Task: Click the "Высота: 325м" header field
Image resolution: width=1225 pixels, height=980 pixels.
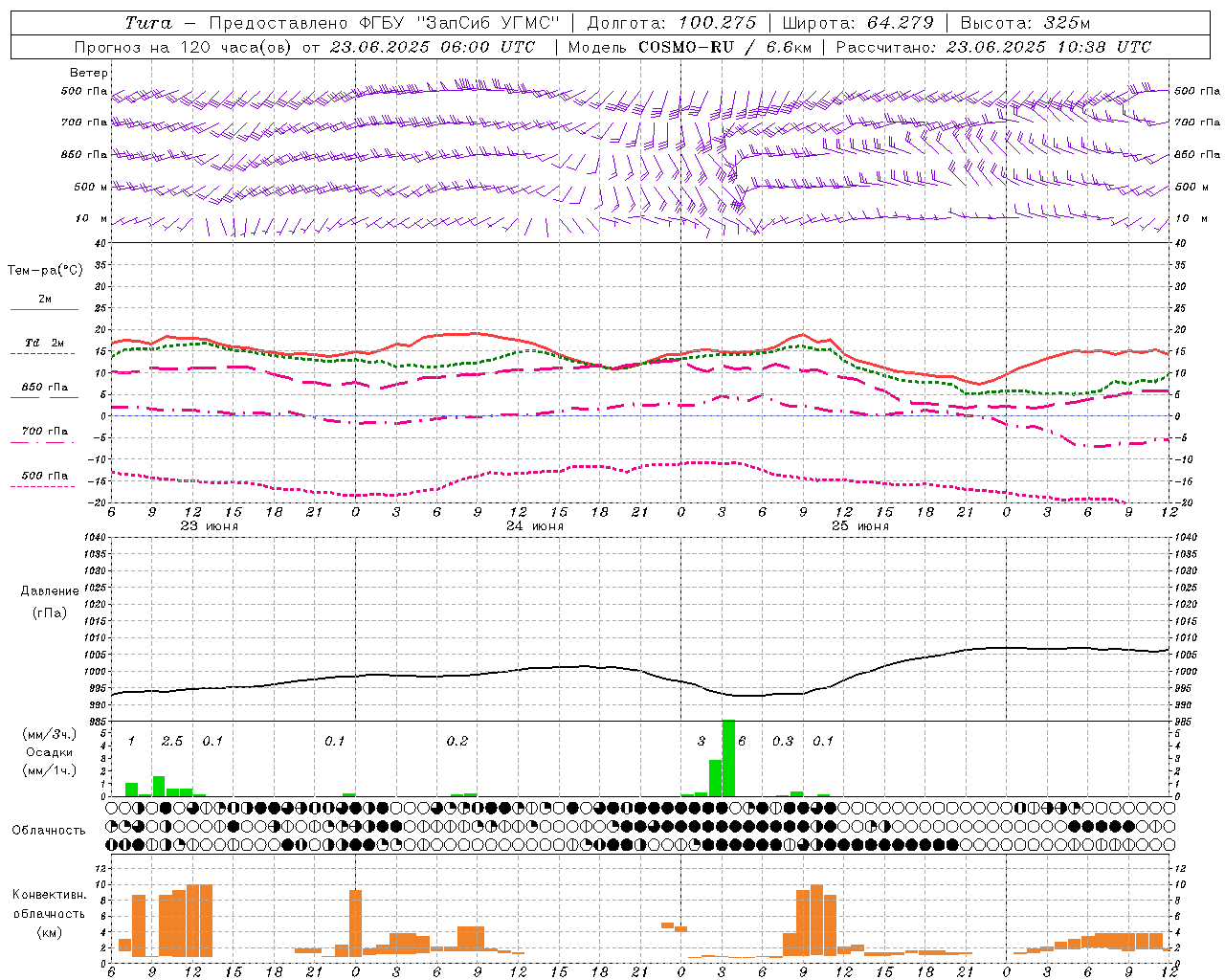Action: click(x=1025, y=23)
